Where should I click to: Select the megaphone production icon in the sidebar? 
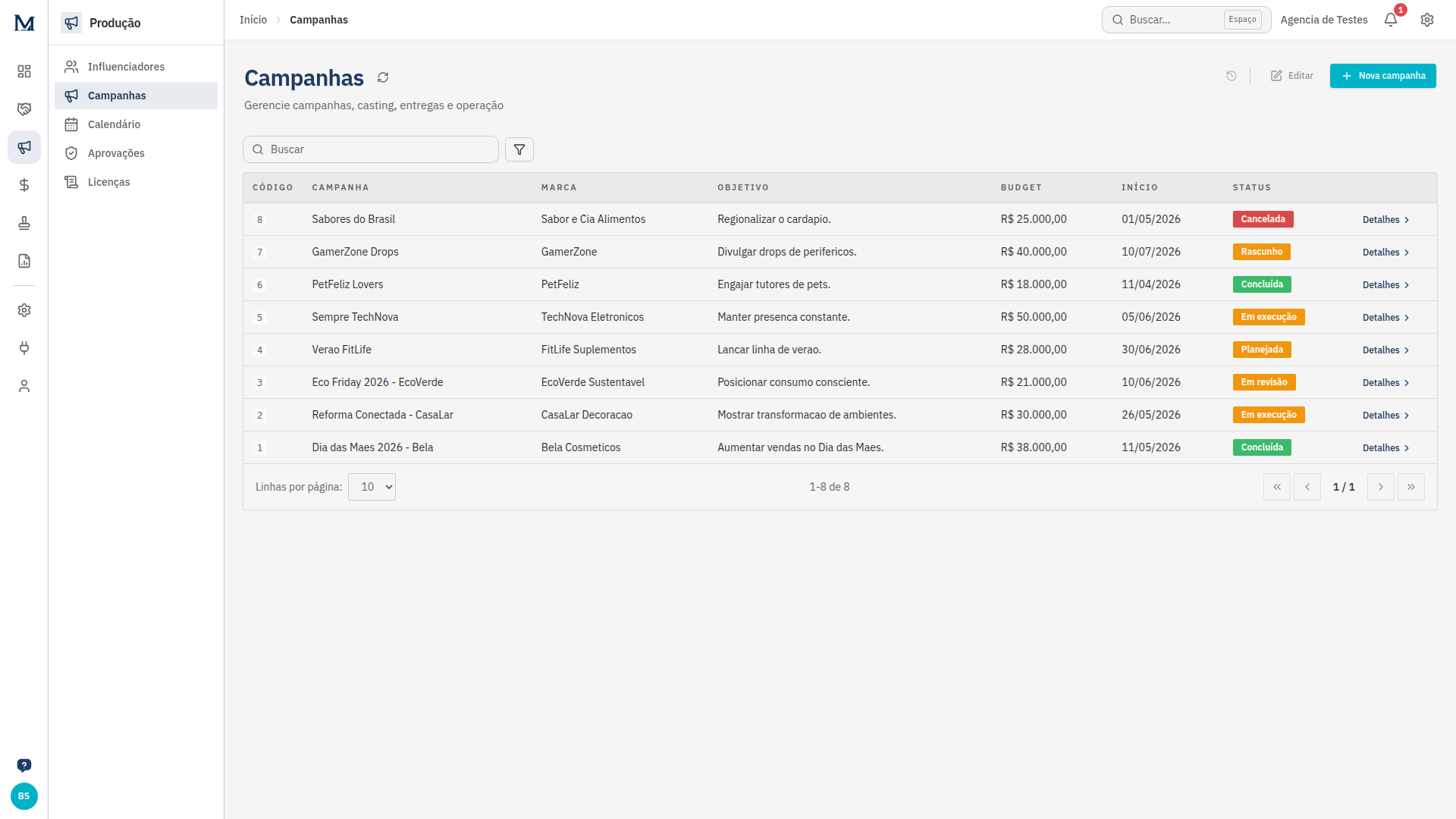coord(24,147)
